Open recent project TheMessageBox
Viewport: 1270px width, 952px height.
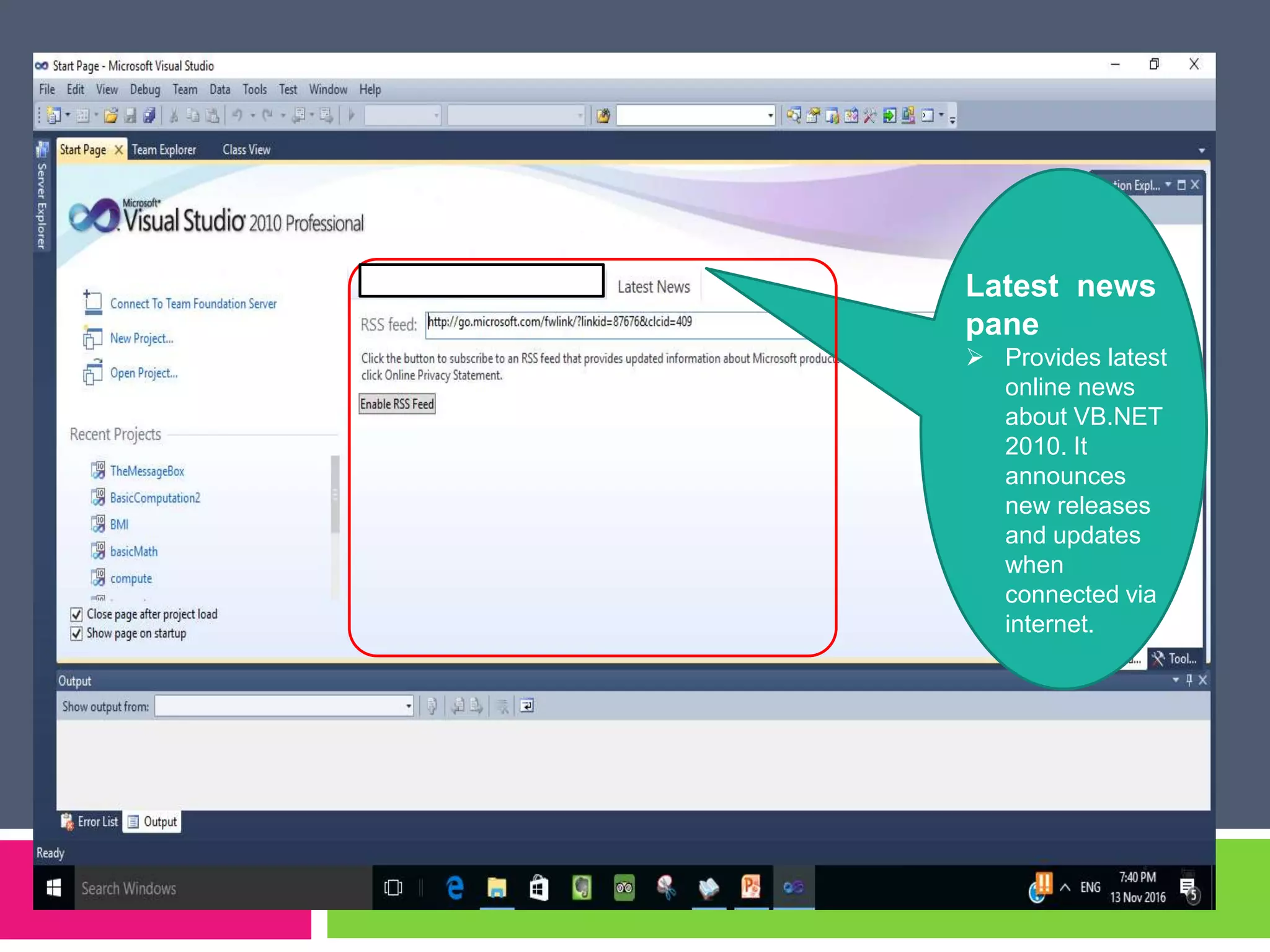pos(147,471)
